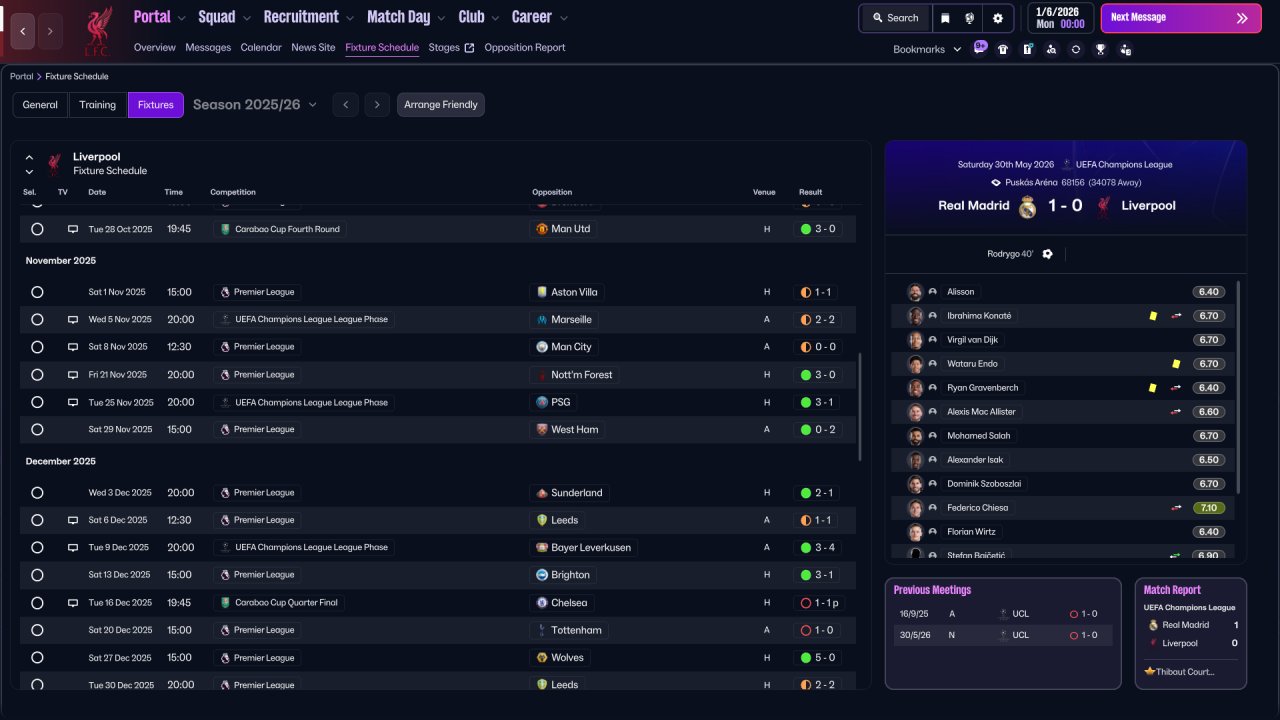Select the radio button for the Man Utd fixture

click(x=37, y=229)
